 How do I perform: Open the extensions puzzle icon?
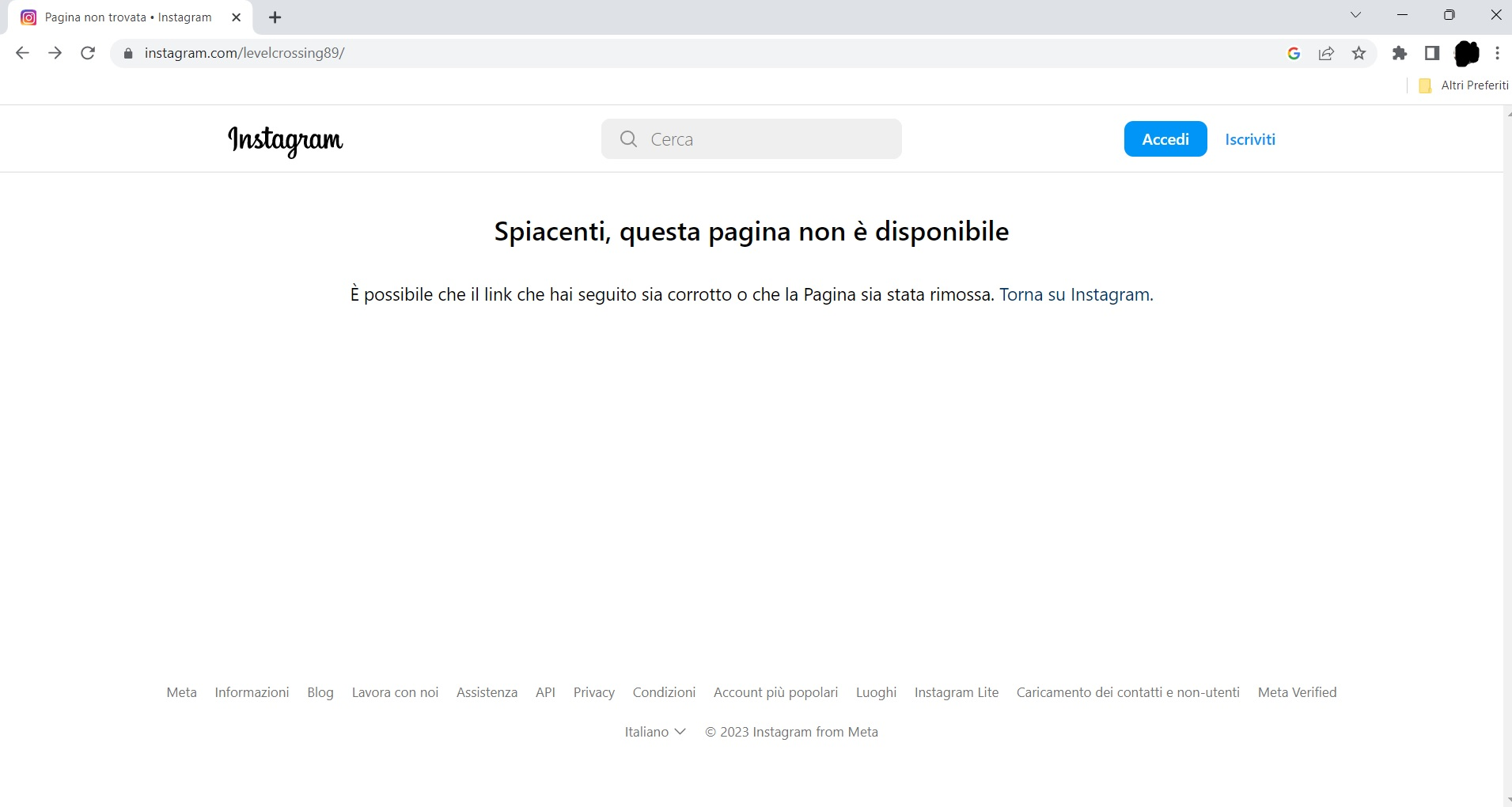[x=1400, y=53]
